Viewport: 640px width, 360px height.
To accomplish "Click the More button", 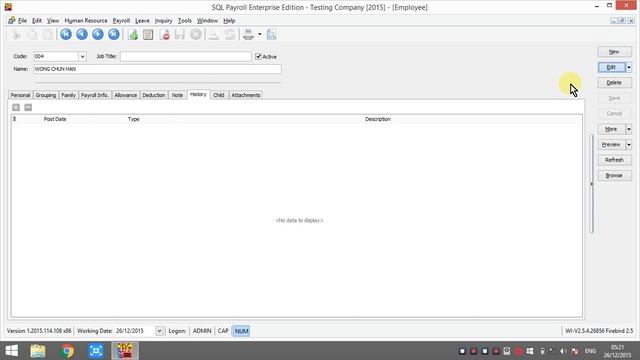I will tap(611, 129).
